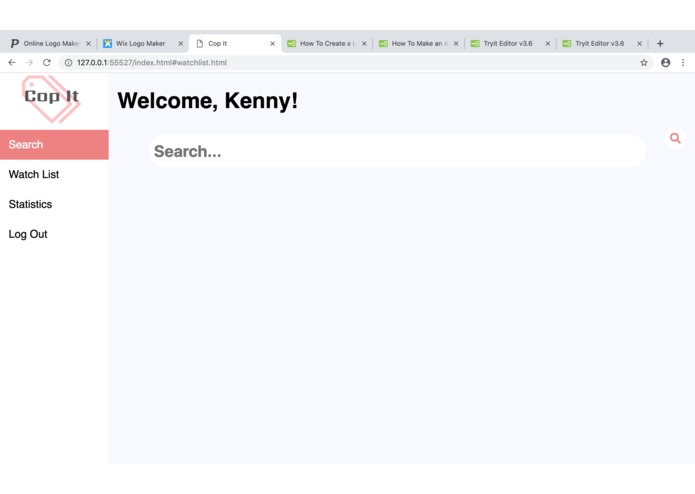Close the Wix Logo Maker tab
695x494 pixels.
pos(180,43)
